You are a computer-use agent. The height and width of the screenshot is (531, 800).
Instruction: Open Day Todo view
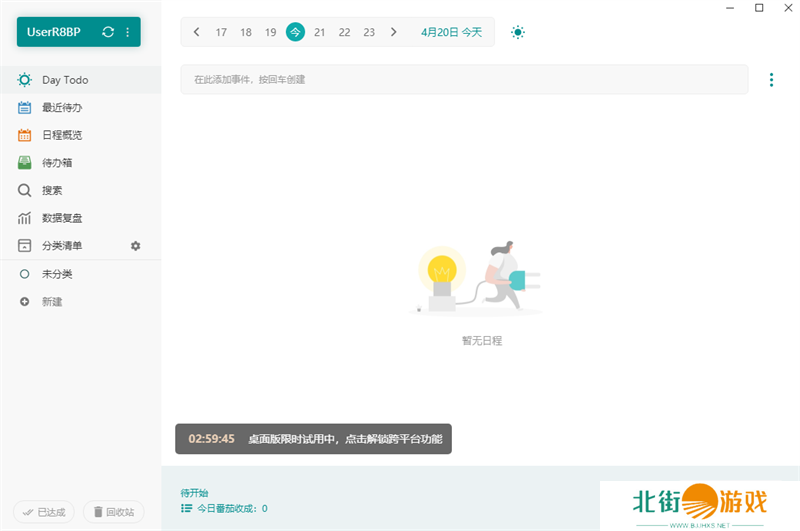64,80
